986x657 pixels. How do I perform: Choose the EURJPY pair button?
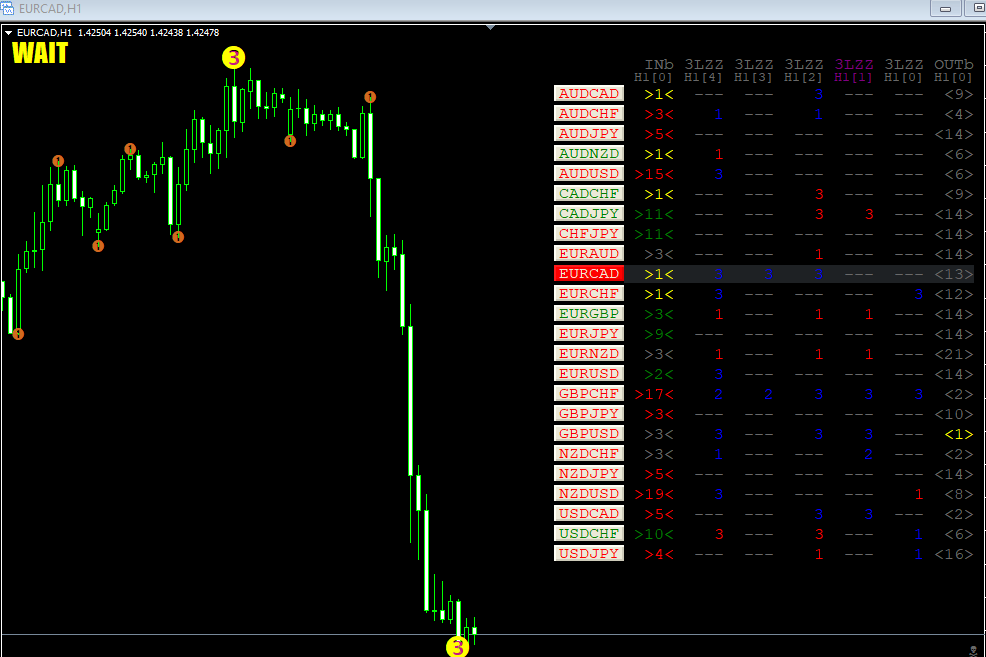pyautogui.click(x=589, y=333)
